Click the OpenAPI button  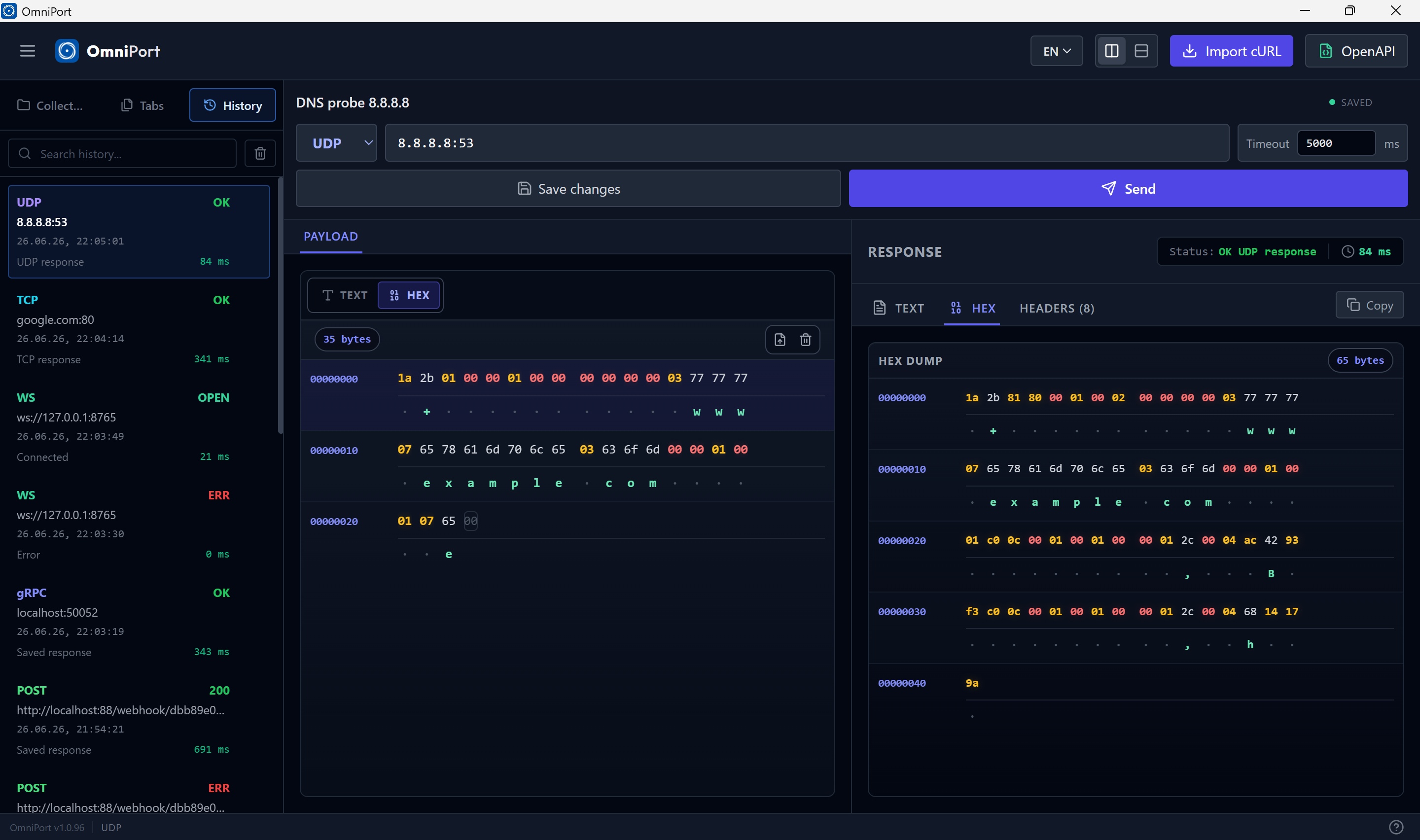point(1356,51)
